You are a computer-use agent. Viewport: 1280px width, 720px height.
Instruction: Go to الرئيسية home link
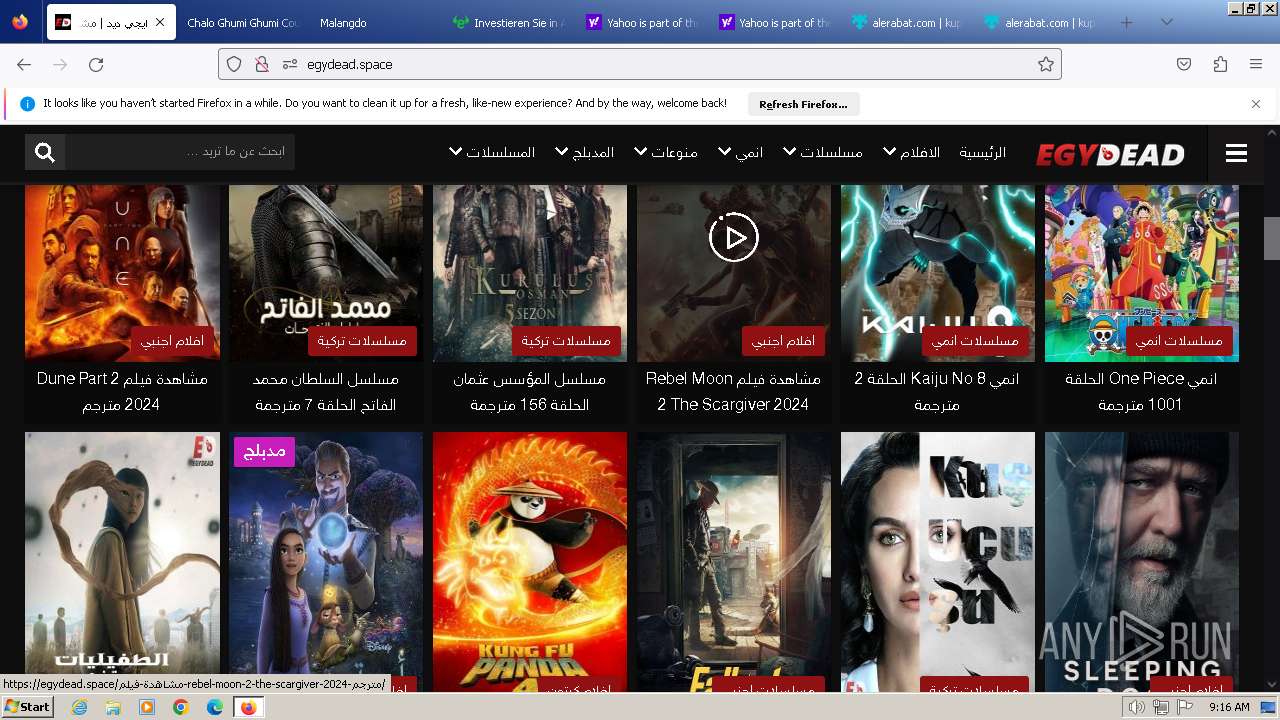coord(983,152)
